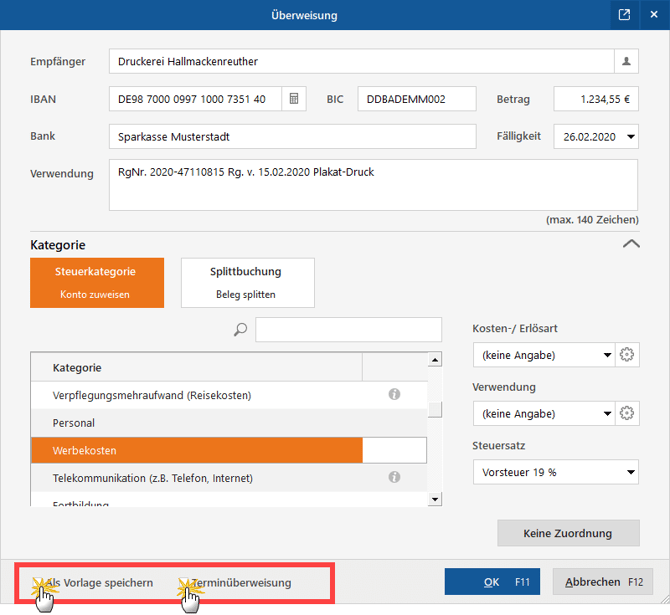The height and width of the screenshot is (615, 670).
Task: Open the Fälligkeit date dropdown
Action: (x=630, y=136)
